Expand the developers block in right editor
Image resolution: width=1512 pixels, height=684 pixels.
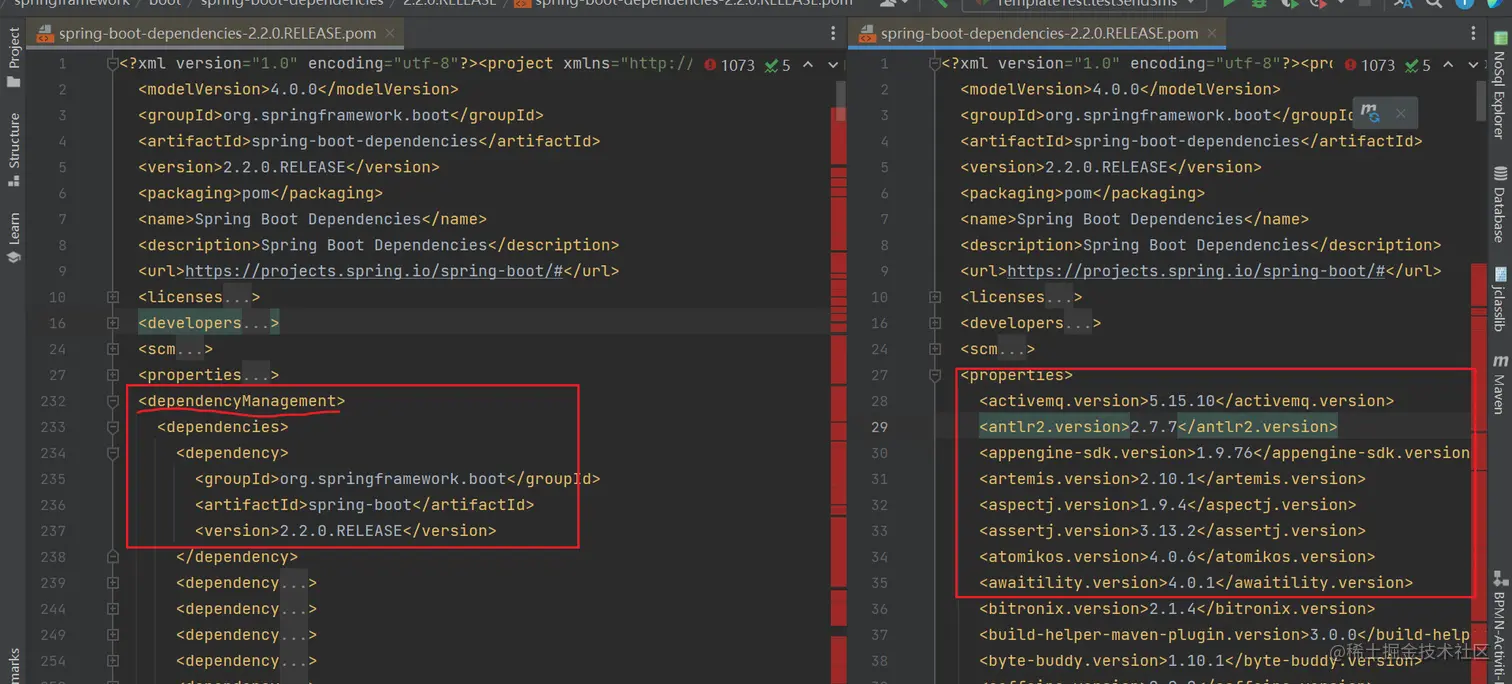tap(935, 323)
